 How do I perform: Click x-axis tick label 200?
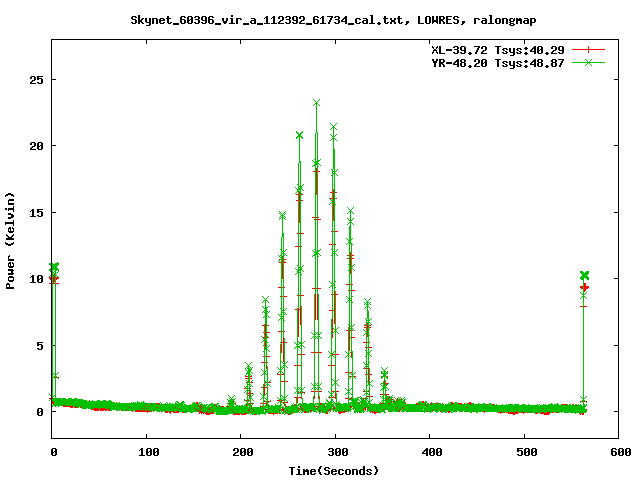coord(243,452)
